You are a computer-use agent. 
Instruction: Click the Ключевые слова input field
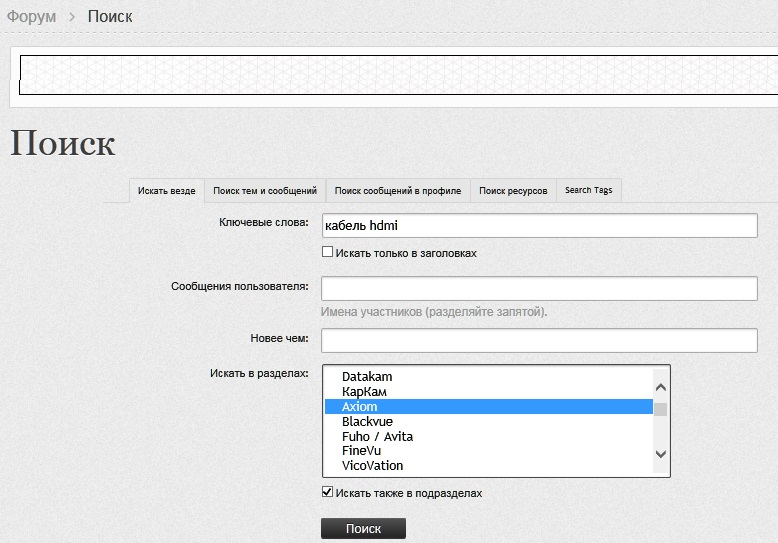[538, 225]
